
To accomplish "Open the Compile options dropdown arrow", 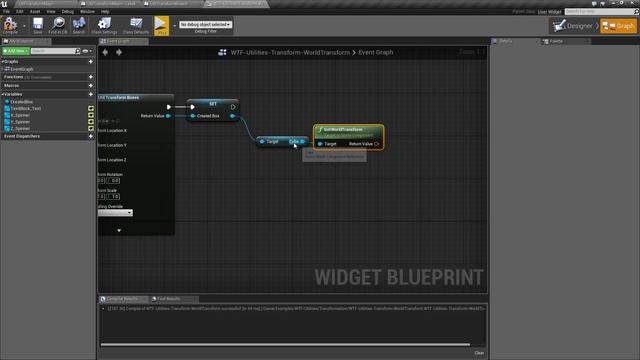I will coord(24,26).
